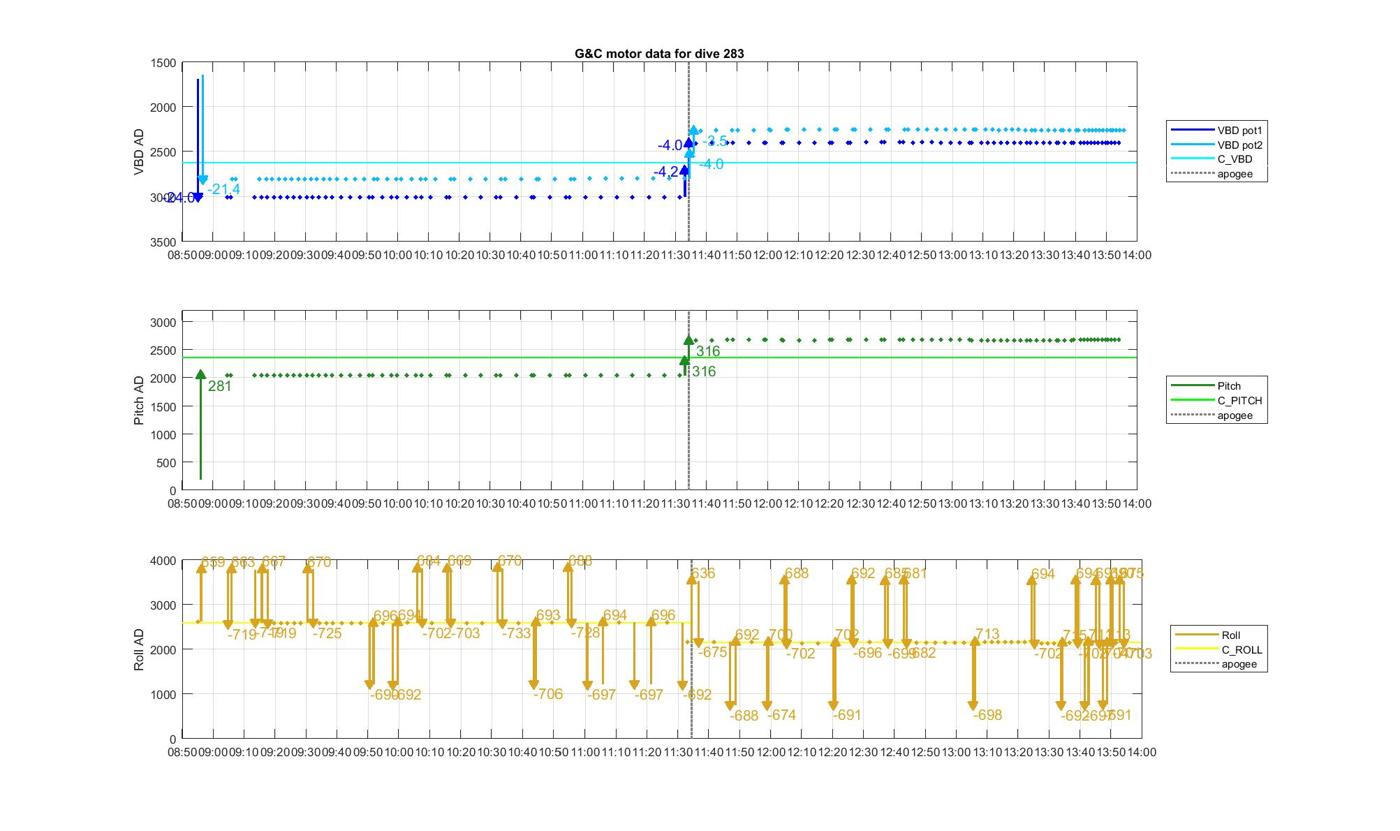Image resolution: width=1400 pixels, height=831 pixels.
Task: Click the '-725' roll data label
Action: 328,633
